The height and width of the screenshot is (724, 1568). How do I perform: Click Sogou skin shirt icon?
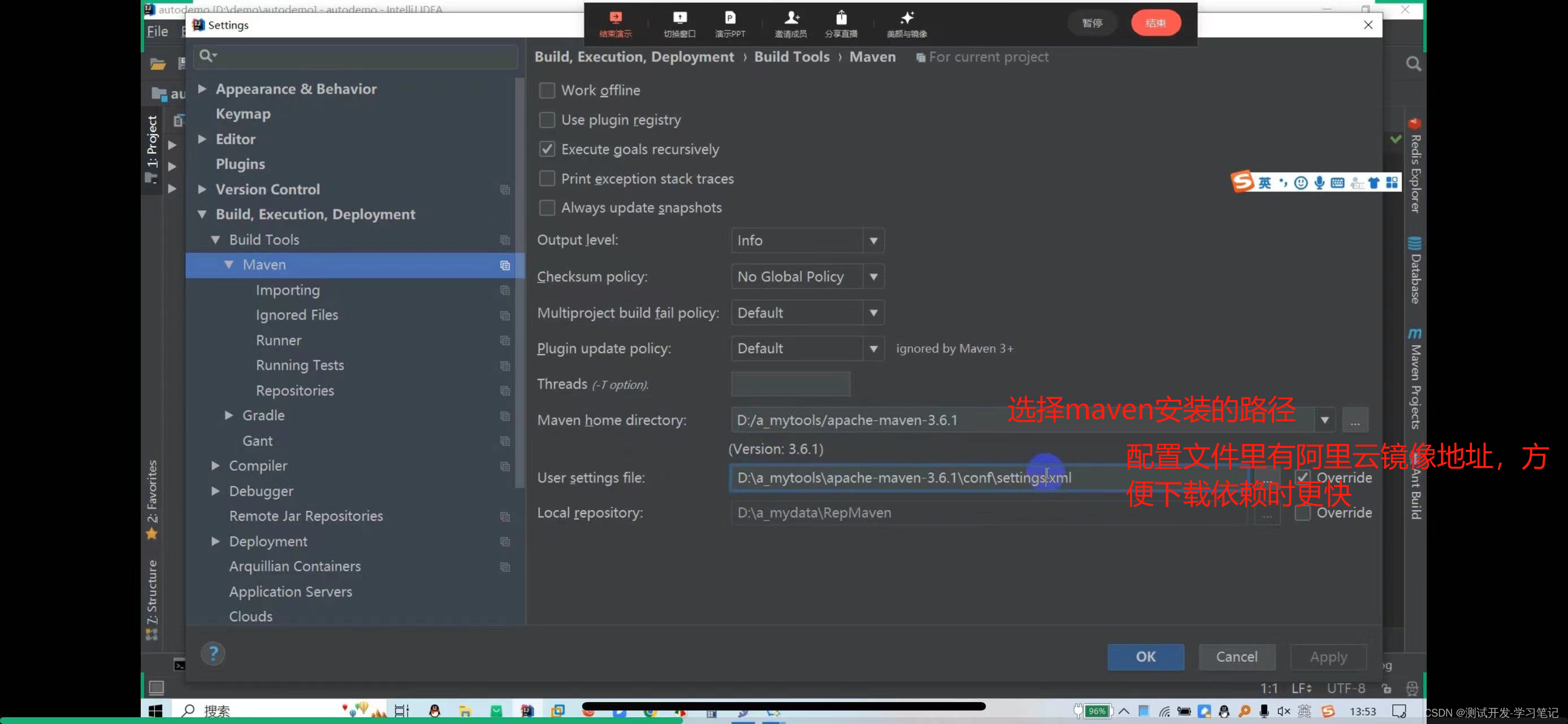point(1374,183)
